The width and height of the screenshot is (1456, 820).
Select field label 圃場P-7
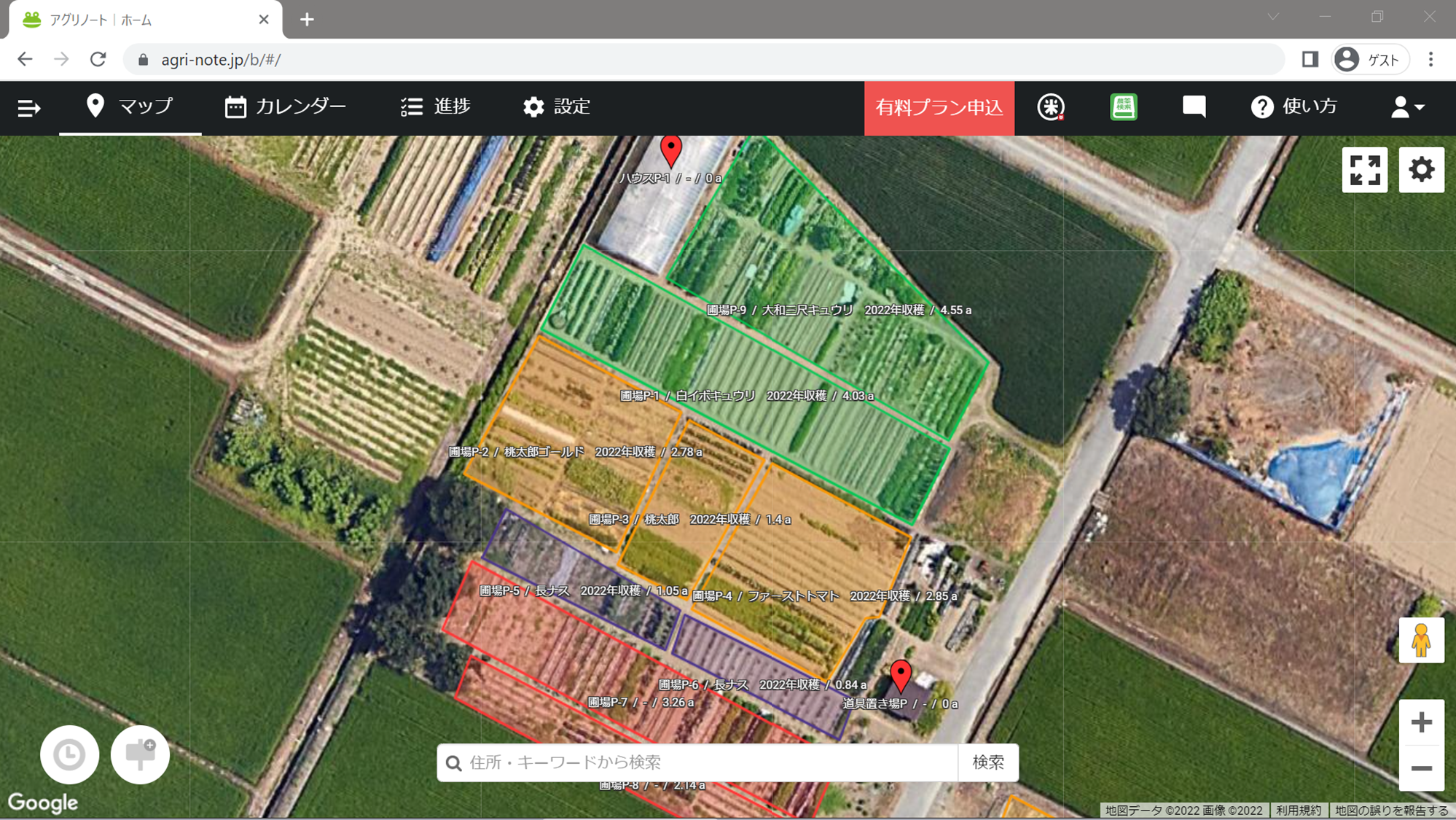tap(641, 703)
